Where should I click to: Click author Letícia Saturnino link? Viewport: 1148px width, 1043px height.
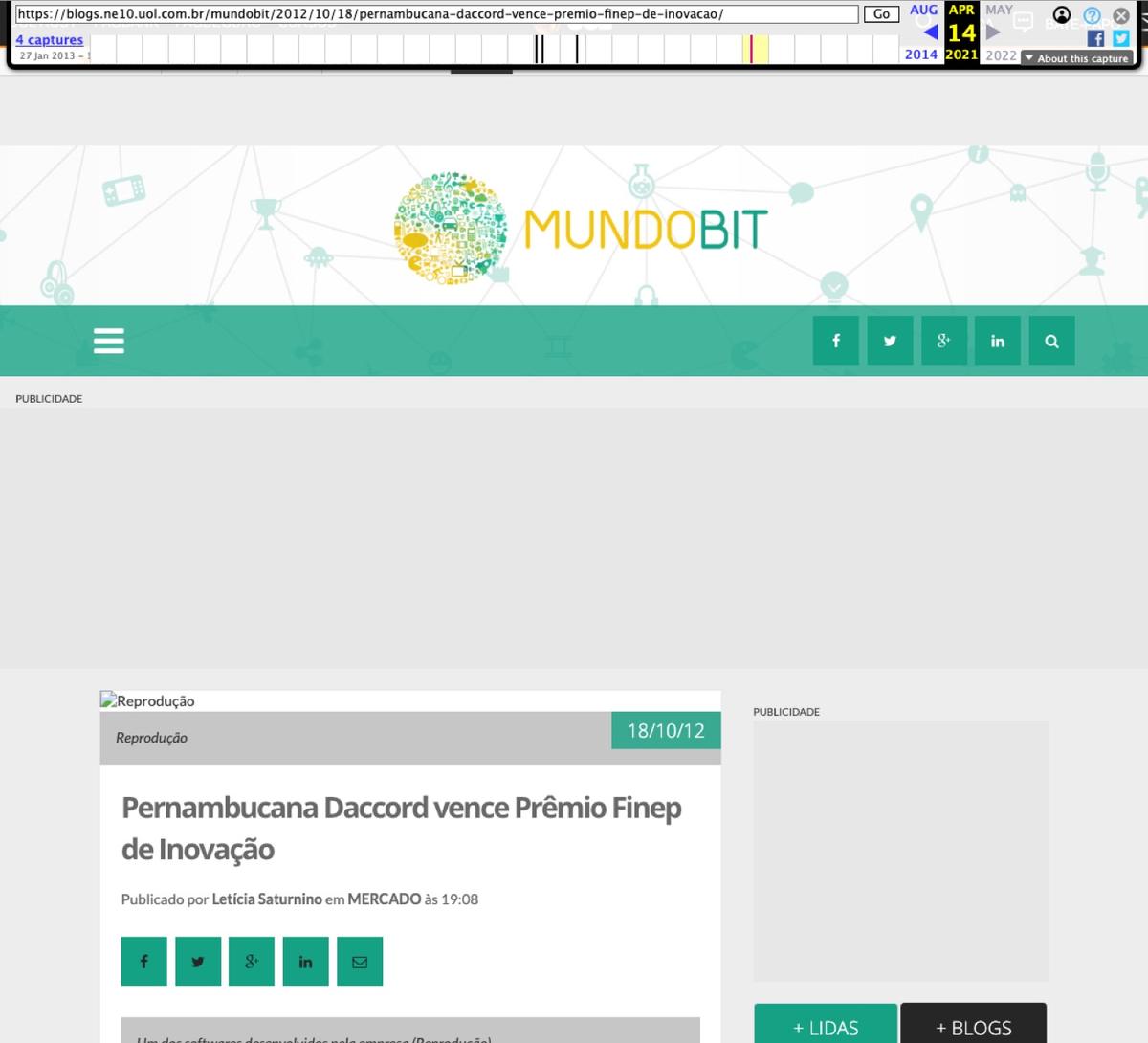coord(267,899)
